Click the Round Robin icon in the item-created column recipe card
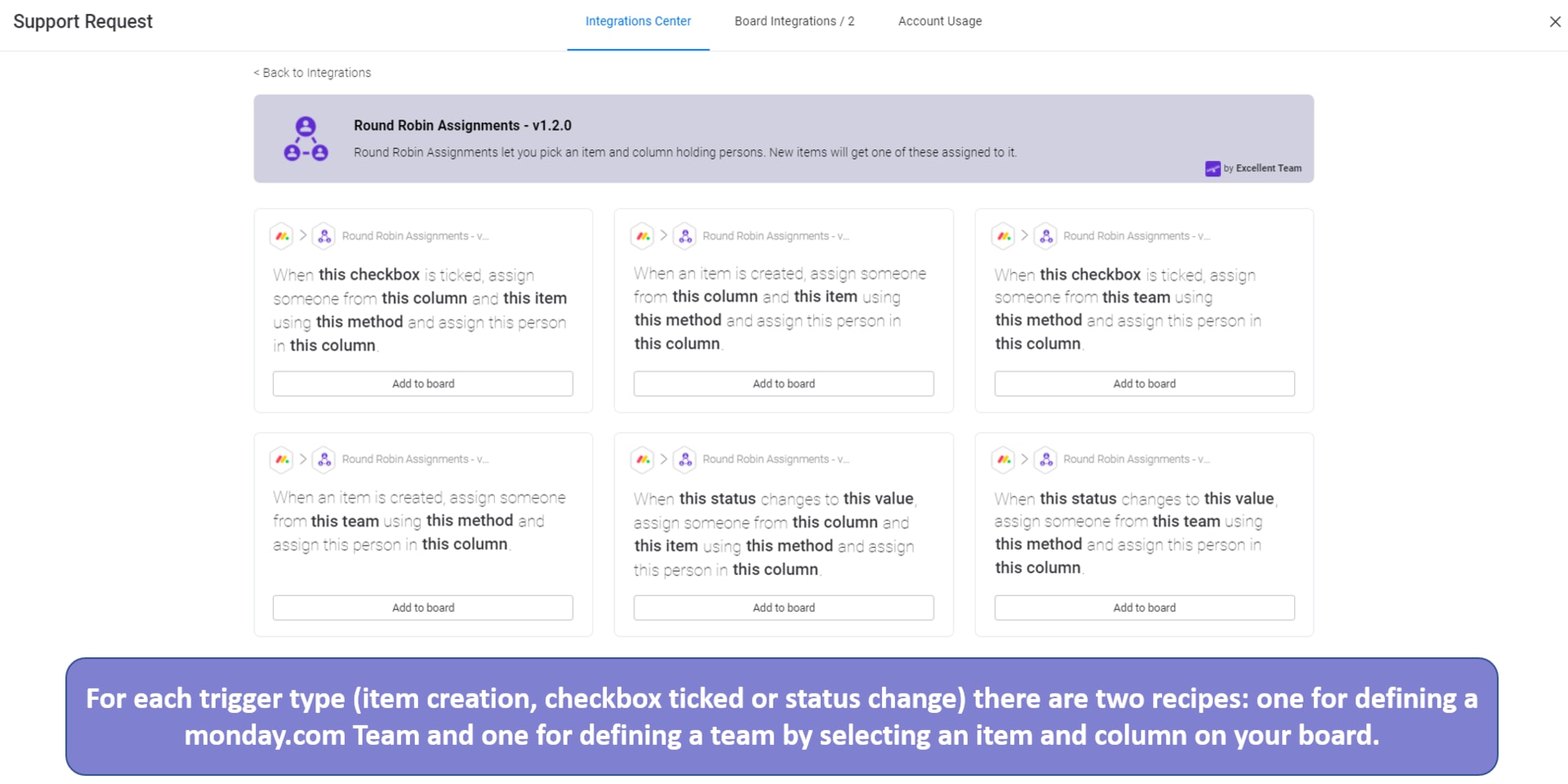 [685, 236]
